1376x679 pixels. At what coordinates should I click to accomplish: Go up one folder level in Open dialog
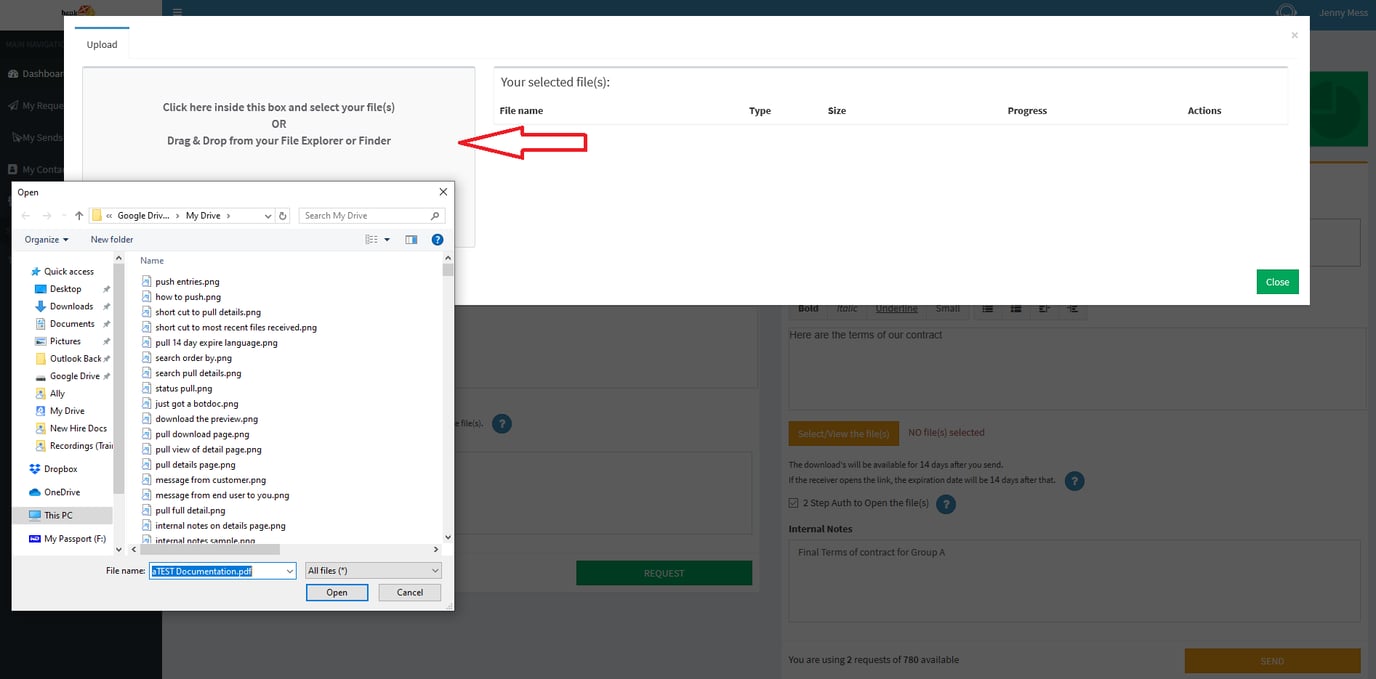tap(79, 216)
